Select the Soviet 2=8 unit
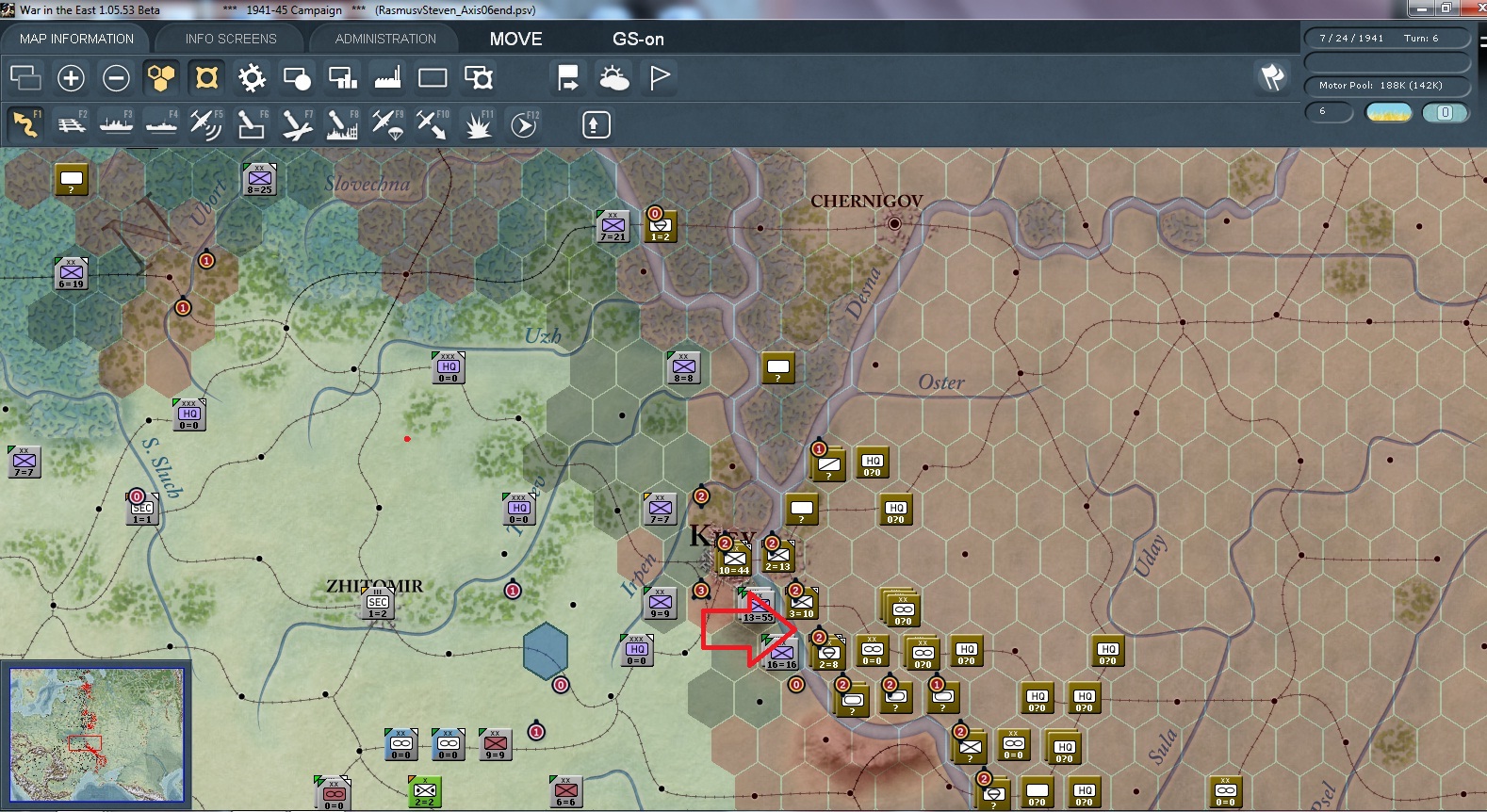Image resolution: width=1487 pixels, height=812 pixels. click(829, 653)
